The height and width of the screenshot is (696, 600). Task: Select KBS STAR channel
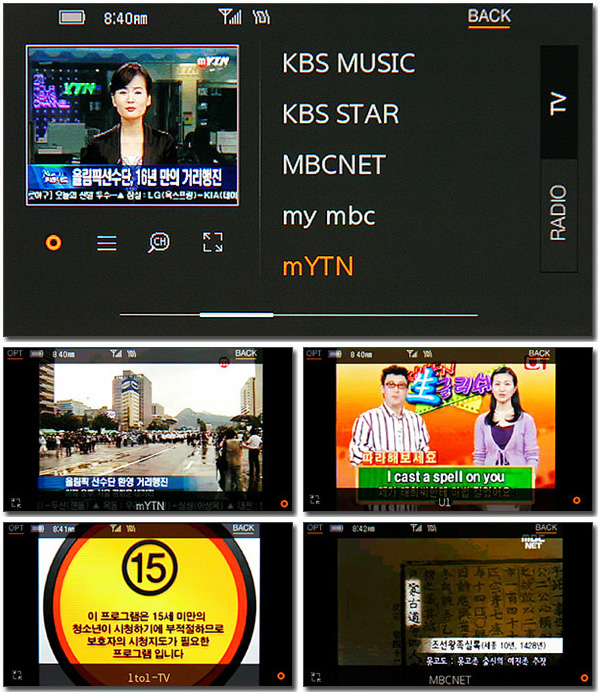pyautogui.click(x=341, y=114)
